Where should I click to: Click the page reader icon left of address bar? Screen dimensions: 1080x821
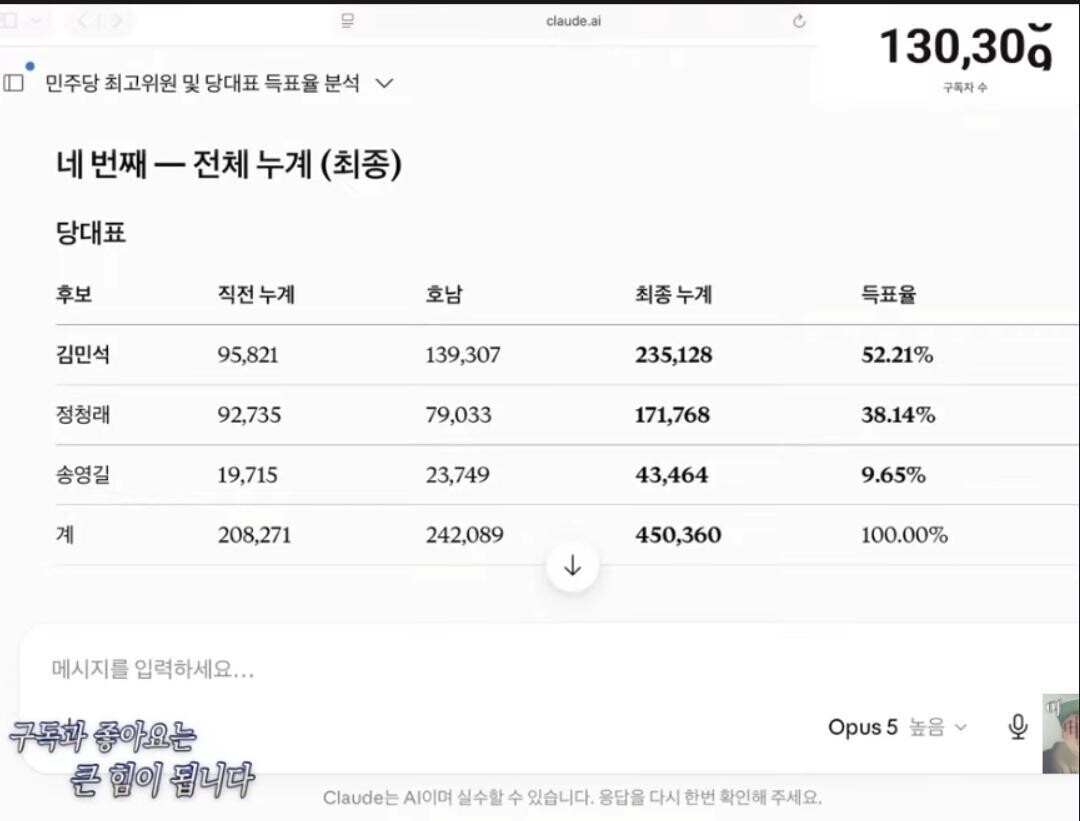tap(348, 21)
